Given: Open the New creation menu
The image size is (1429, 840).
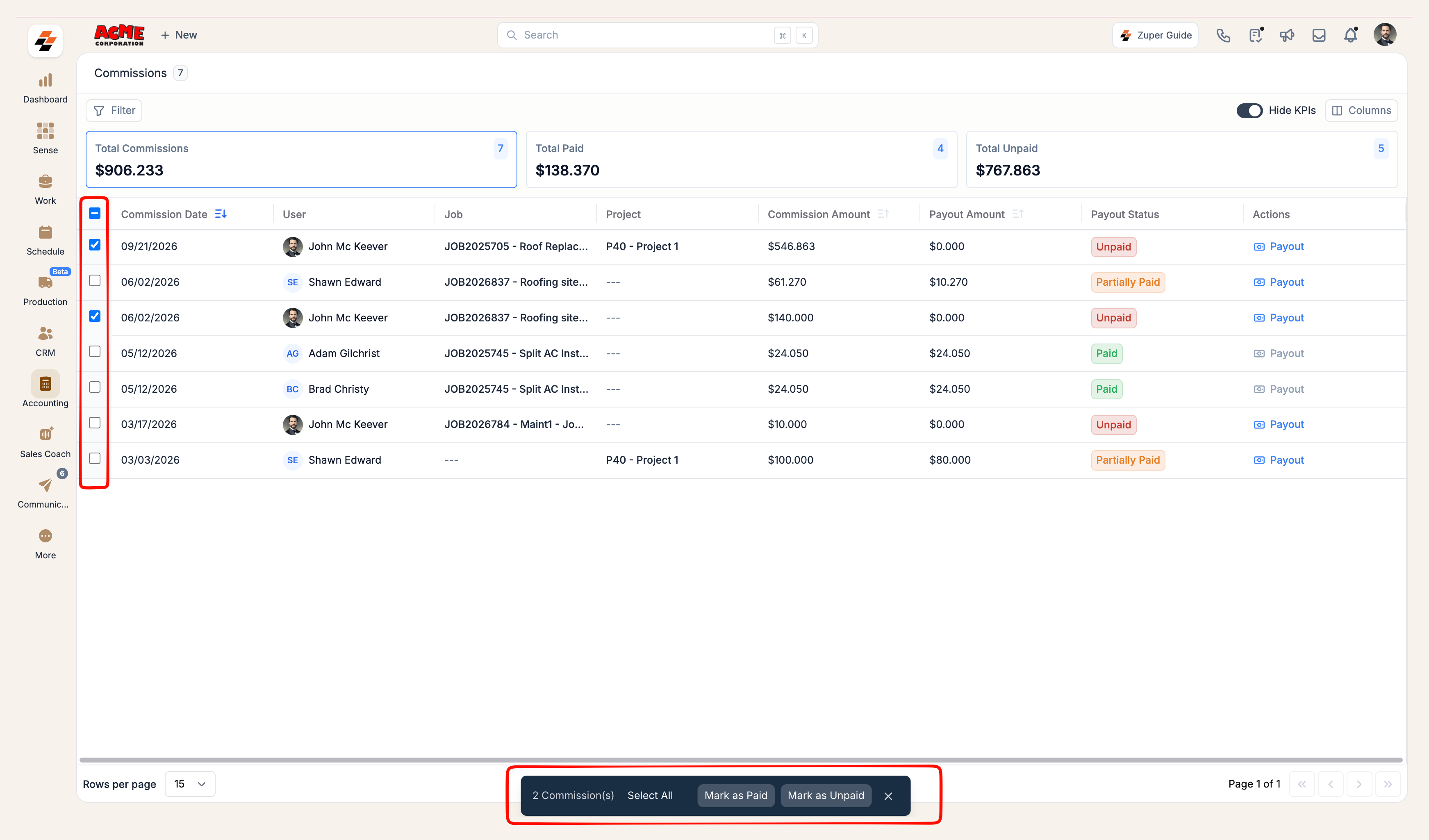Looking at the screenshot, I should (179, 35).
